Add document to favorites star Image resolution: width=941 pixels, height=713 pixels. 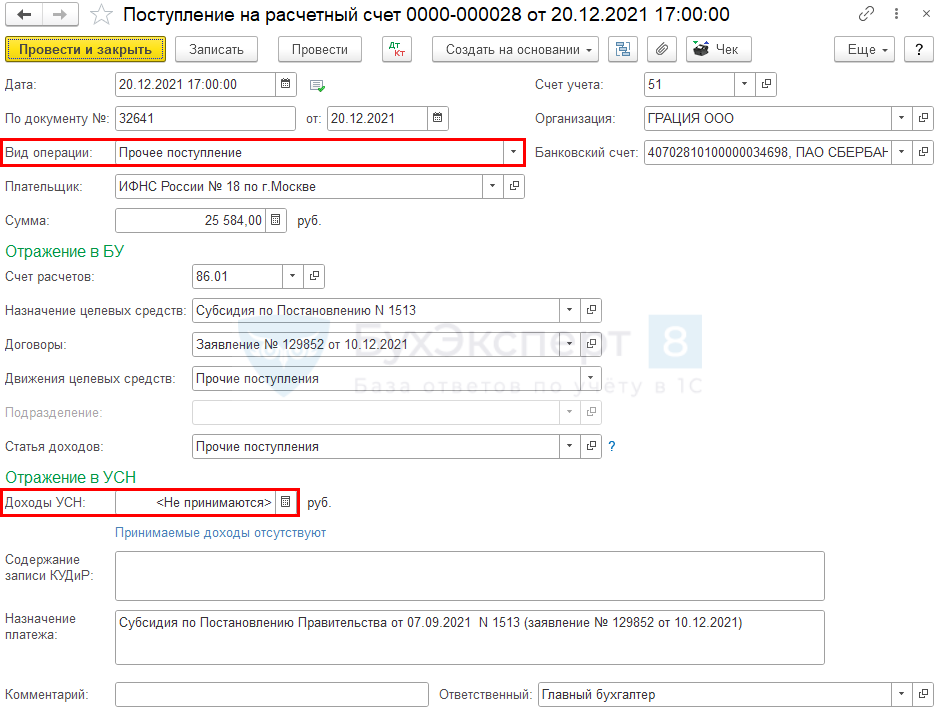(x=101, y=15)
